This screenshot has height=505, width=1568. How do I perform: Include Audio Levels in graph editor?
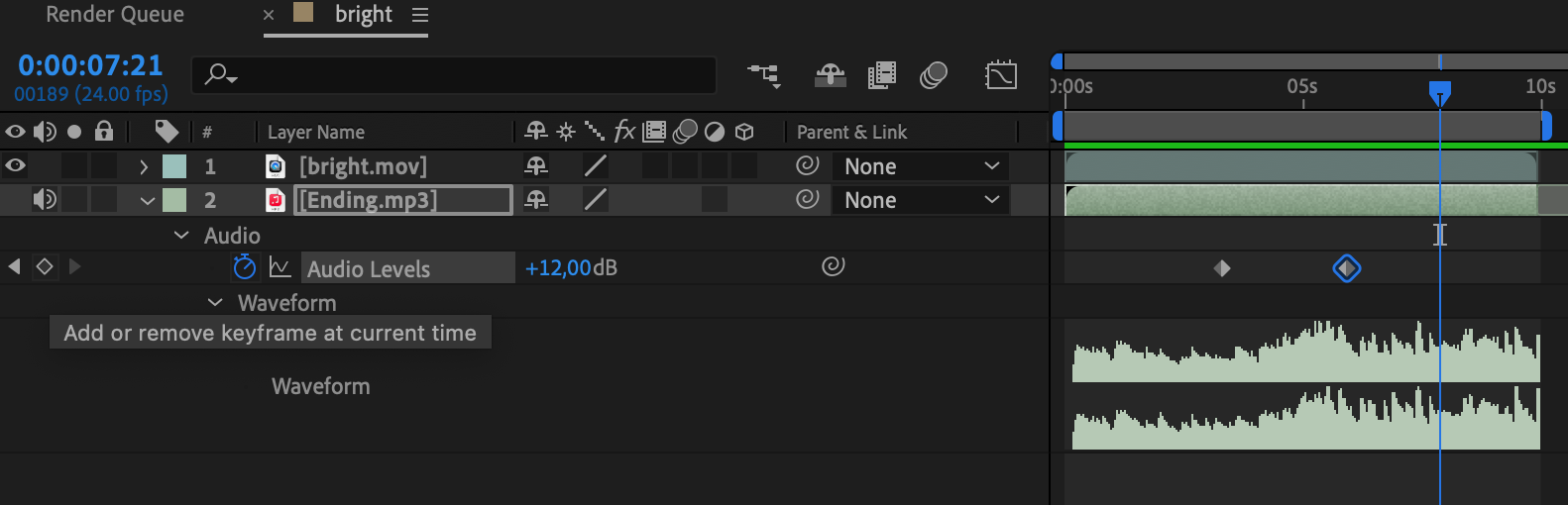pos(280,267)
